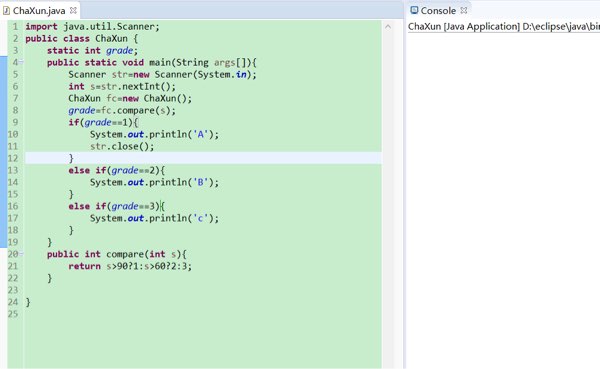600x369 pixels.
Task: Open the Console view tab
Action: [x=438, y=10]
